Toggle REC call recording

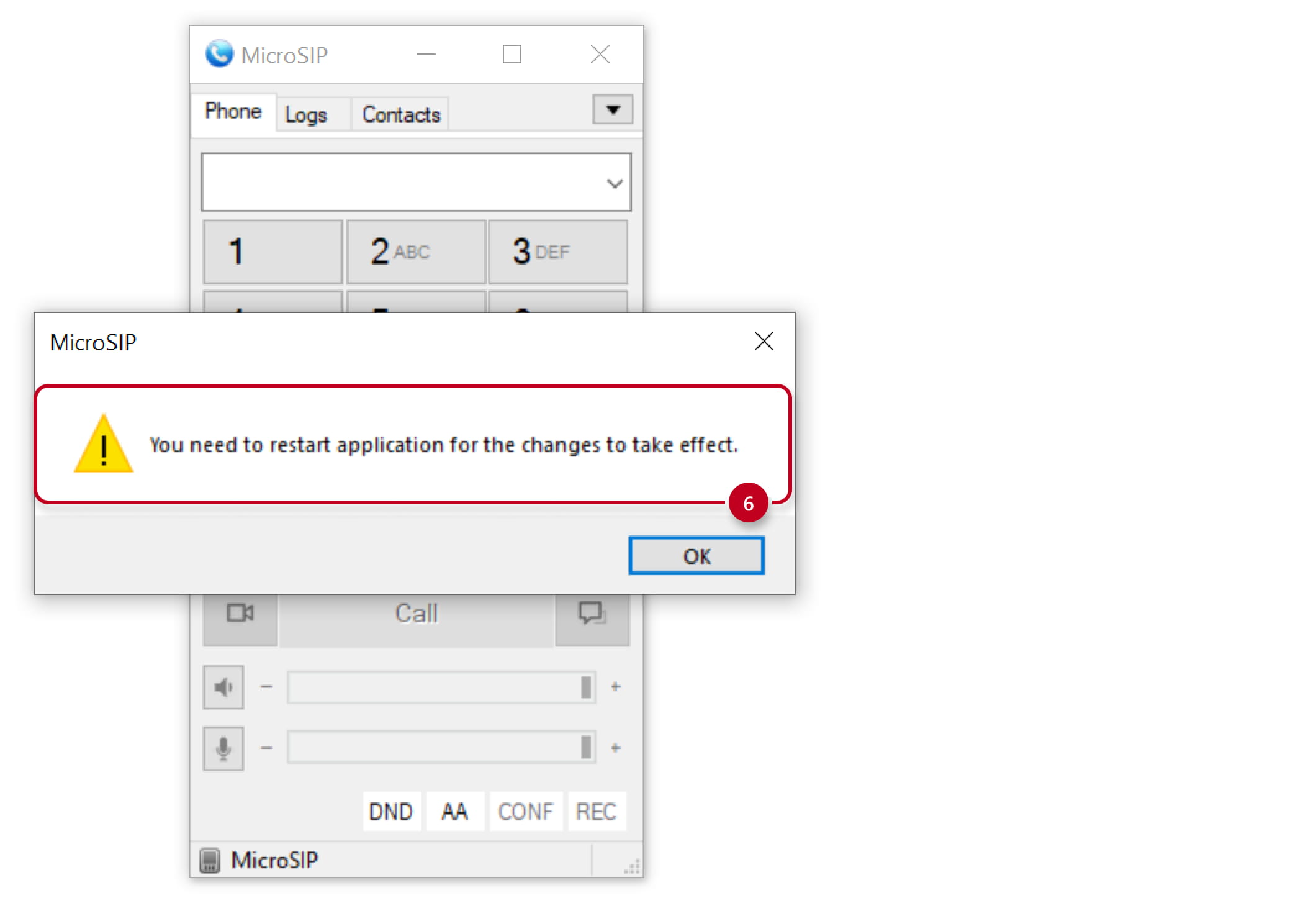[x=596, y=811]
